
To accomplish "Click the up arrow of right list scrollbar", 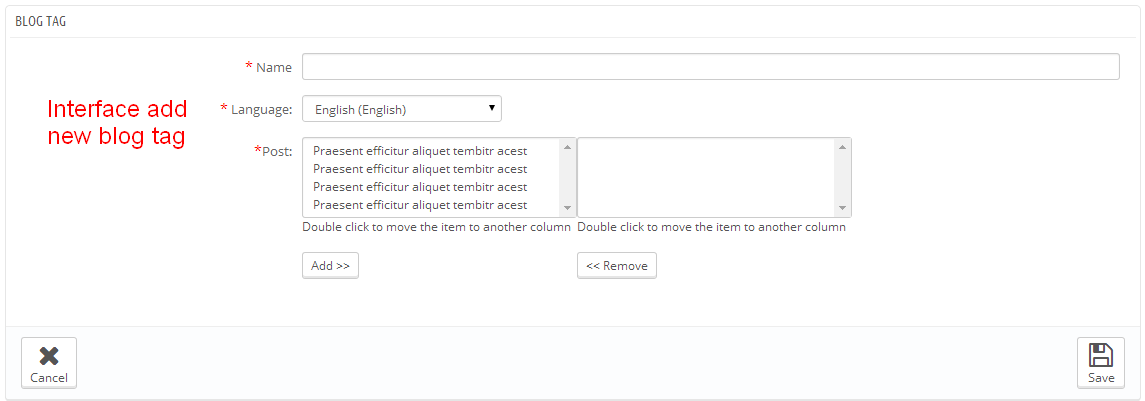I will tap(843, 147).
